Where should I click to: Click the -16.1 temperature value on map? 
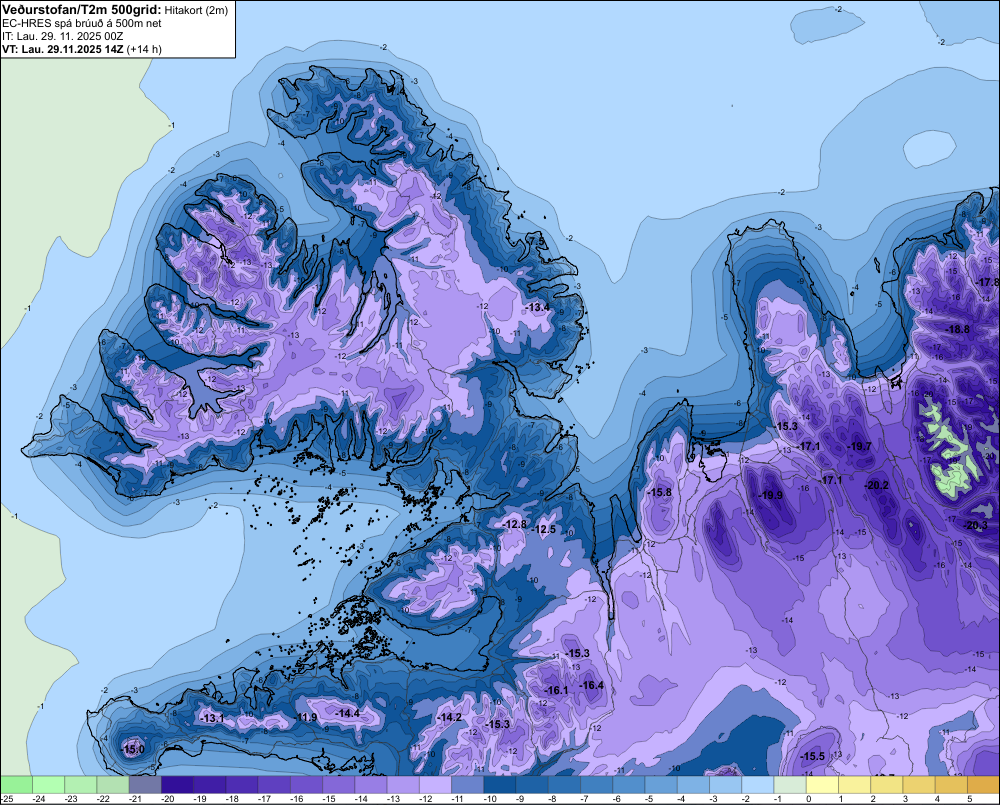coord(557,690)
